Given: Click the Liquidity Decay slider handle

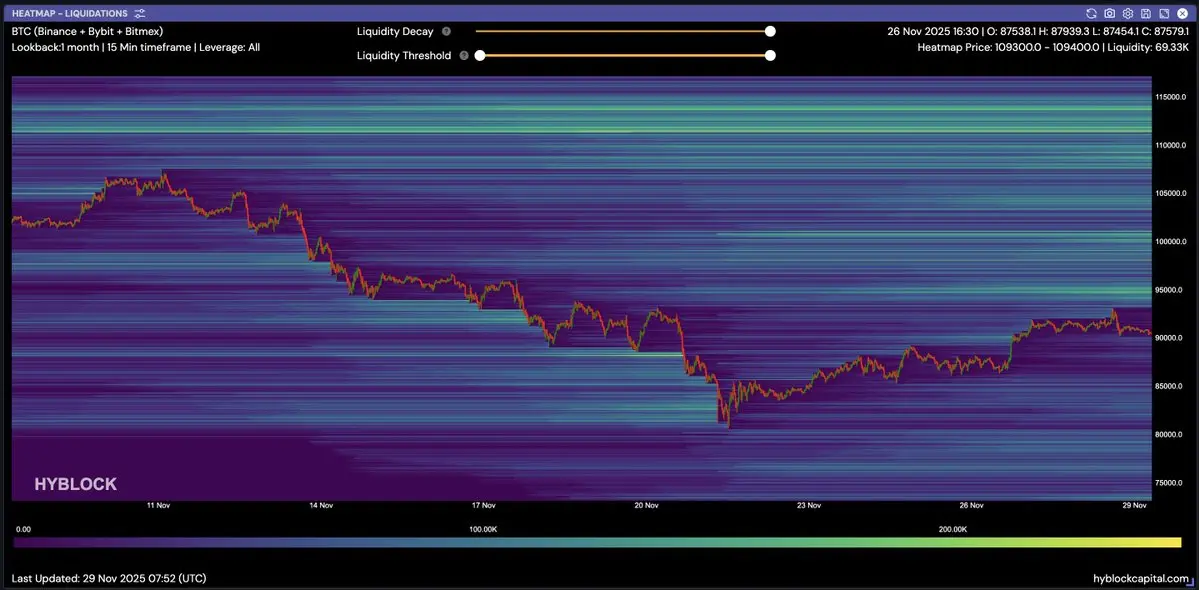Looking at the screenshot, I should (770, 31).
